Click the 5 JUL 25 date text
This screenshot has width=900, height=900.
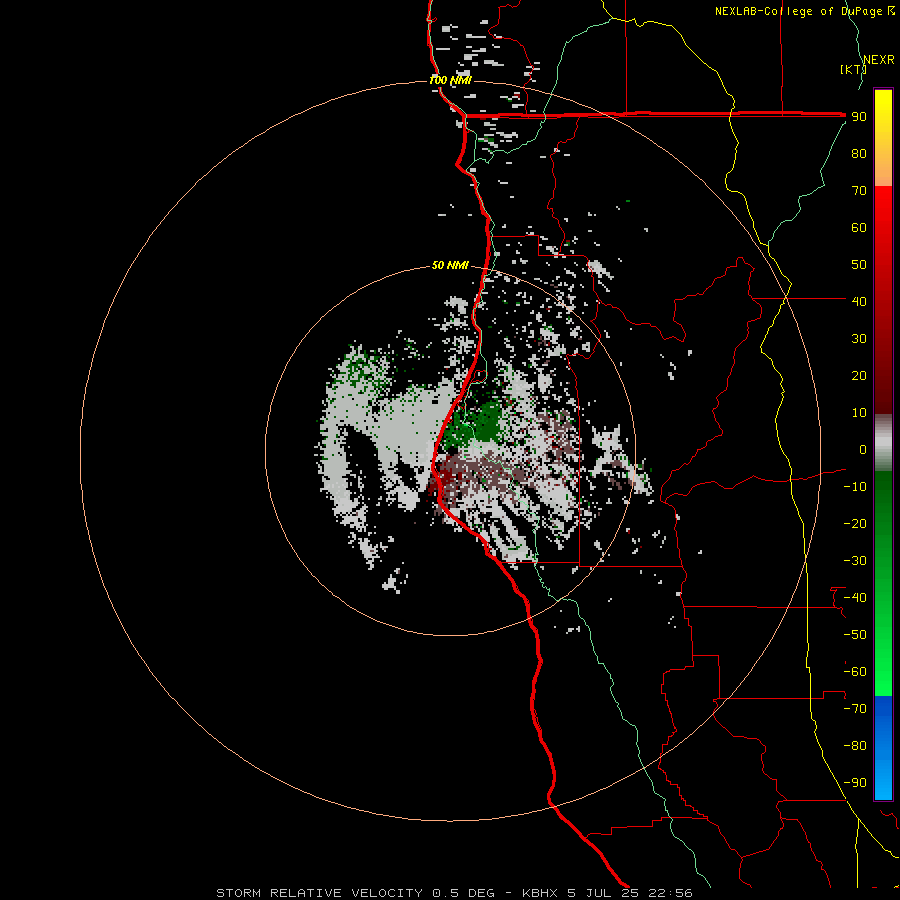pos(603,893)
